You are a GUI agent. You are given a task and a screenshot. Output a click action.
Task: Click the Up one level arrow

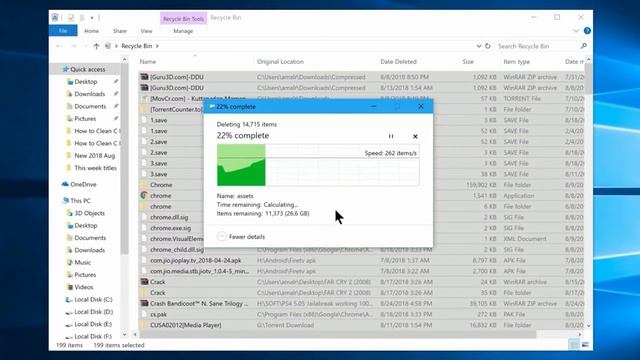(96, 46)
